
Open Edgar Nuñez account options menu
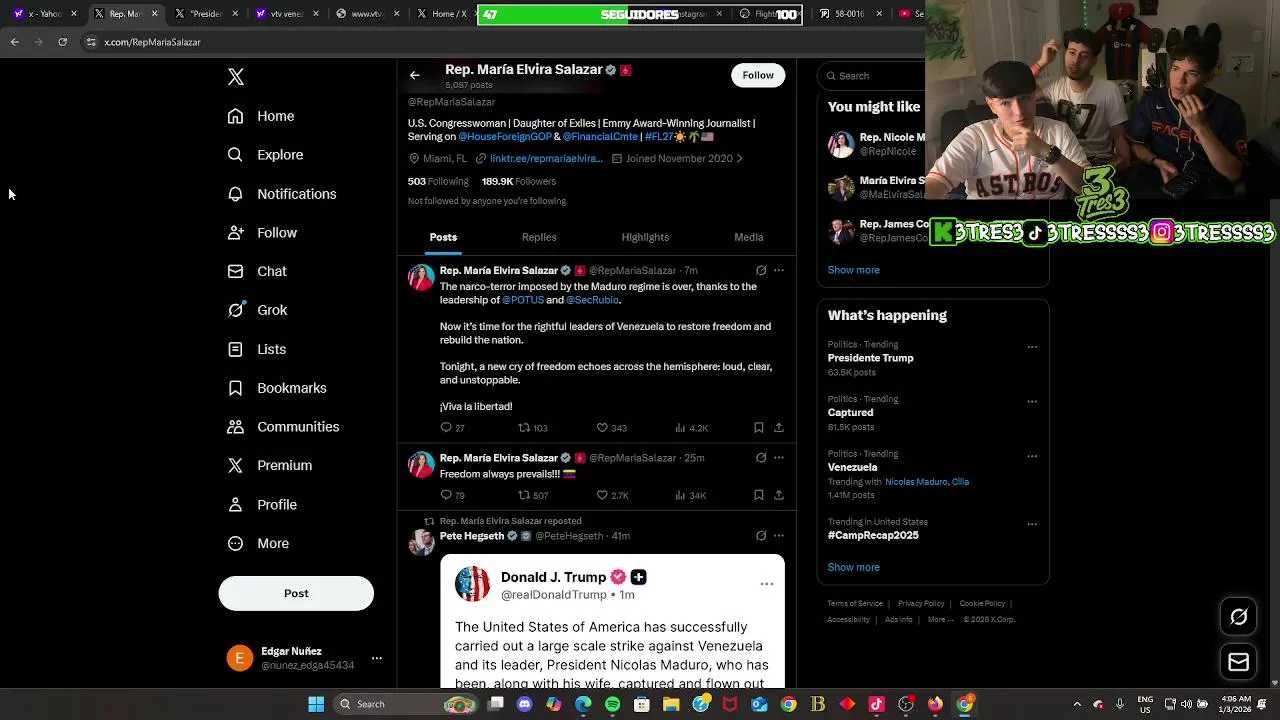(x=377, y=658)
